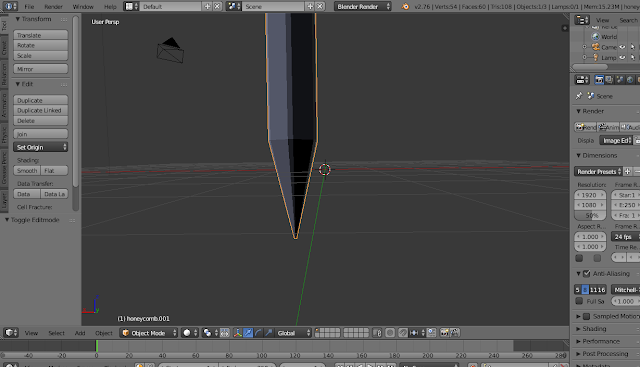640x367 pixels.
Task: Toggle the 3D manipulator axes icon
Action: coord(238,333)
